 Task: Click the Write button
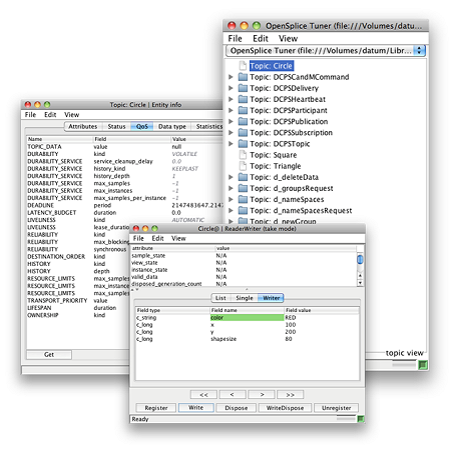click(196, 407)
